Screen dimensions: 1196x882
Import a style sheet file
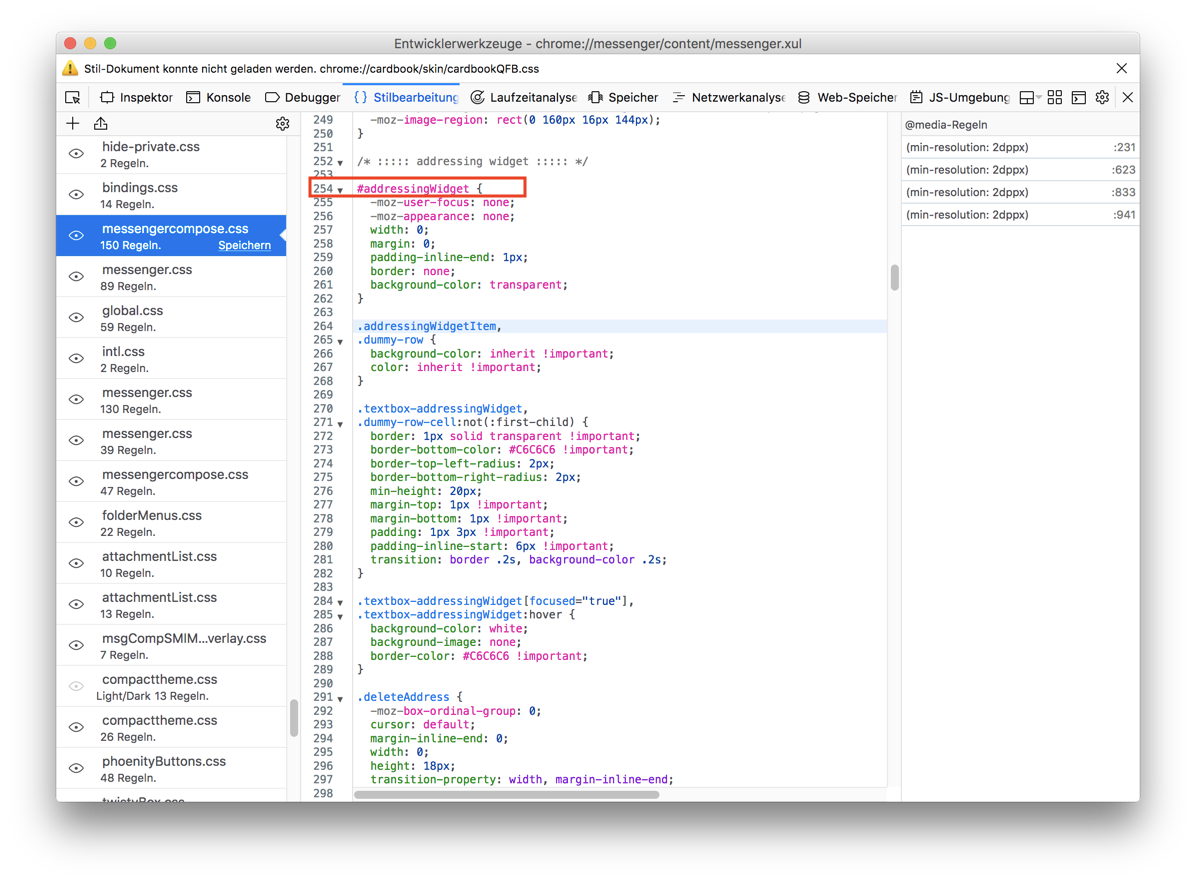coord(101,124)
